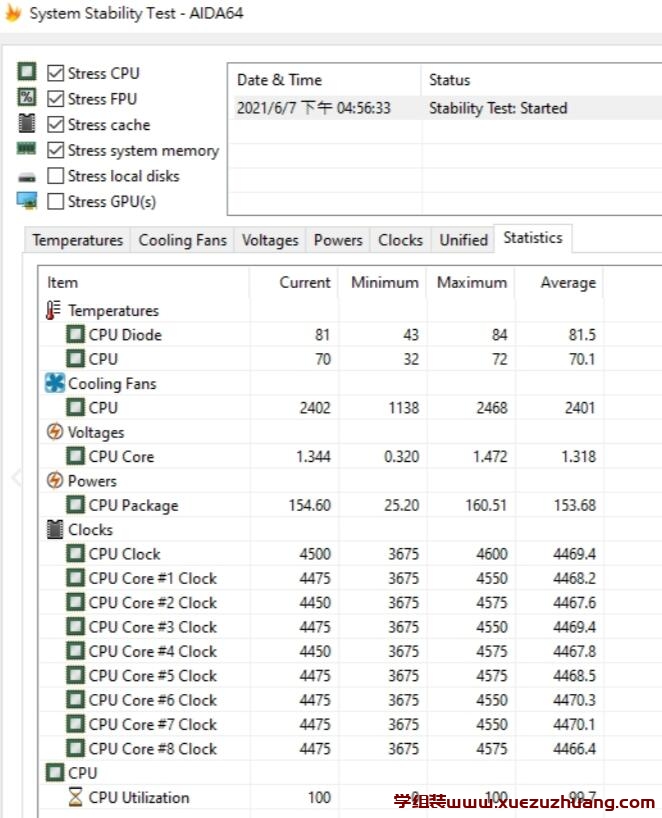The width and height of the screenshot is (662, 818).
Task: Click the icon next to CPU Clock
Action: [75, 554]
